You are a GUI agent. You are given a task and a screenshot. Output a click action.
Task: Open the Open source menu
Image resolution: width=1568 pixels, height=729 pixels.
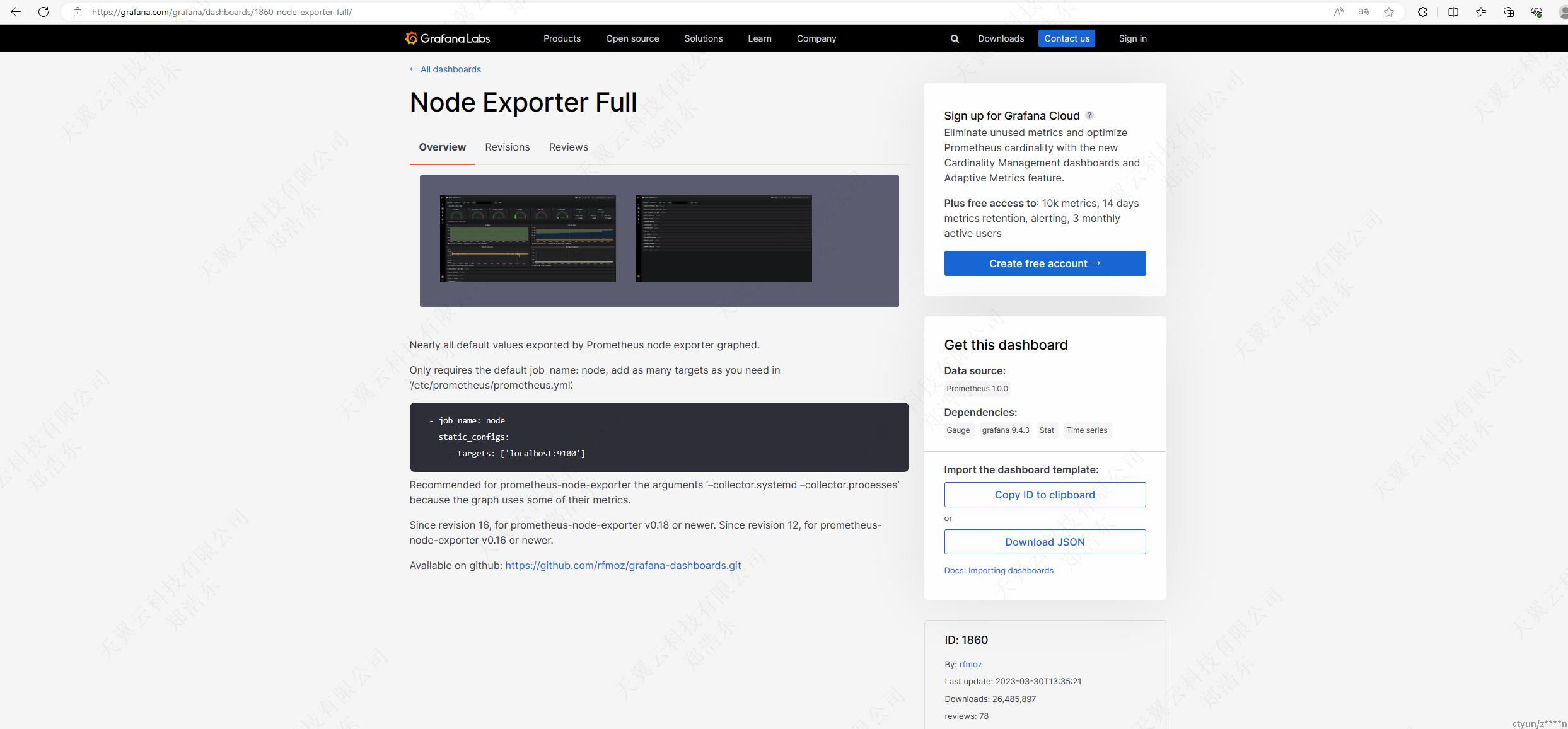point(632,38)
